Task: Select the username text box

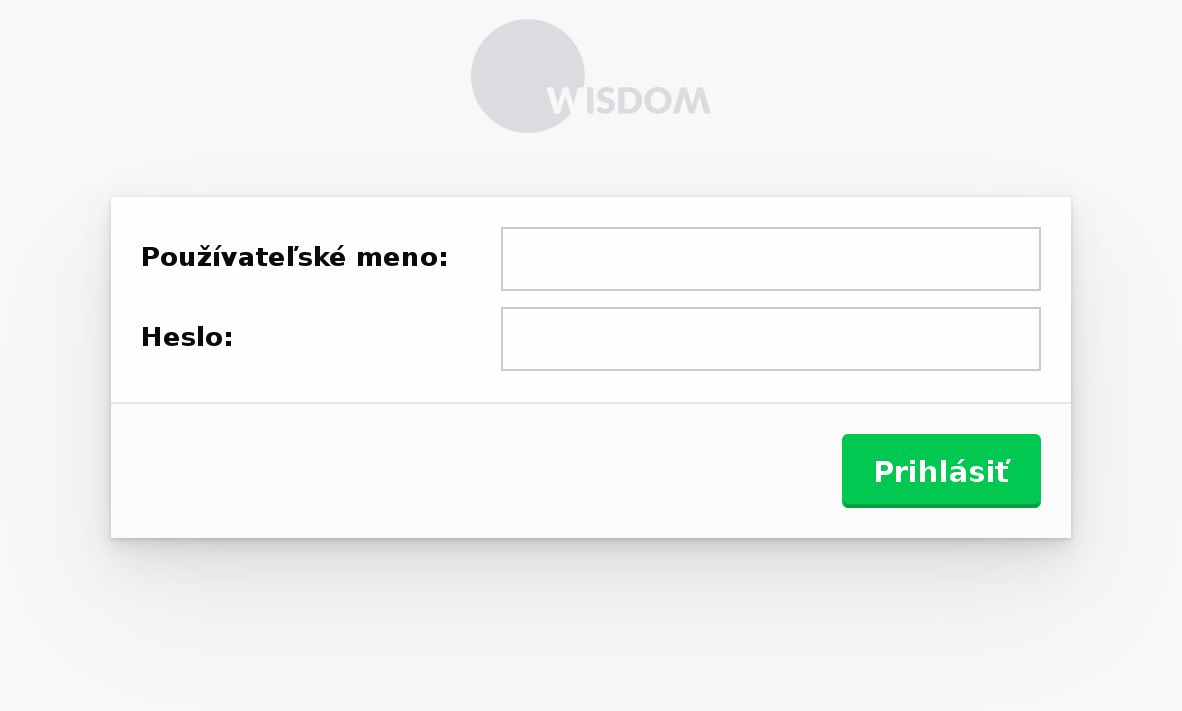Action: point(770,259)
